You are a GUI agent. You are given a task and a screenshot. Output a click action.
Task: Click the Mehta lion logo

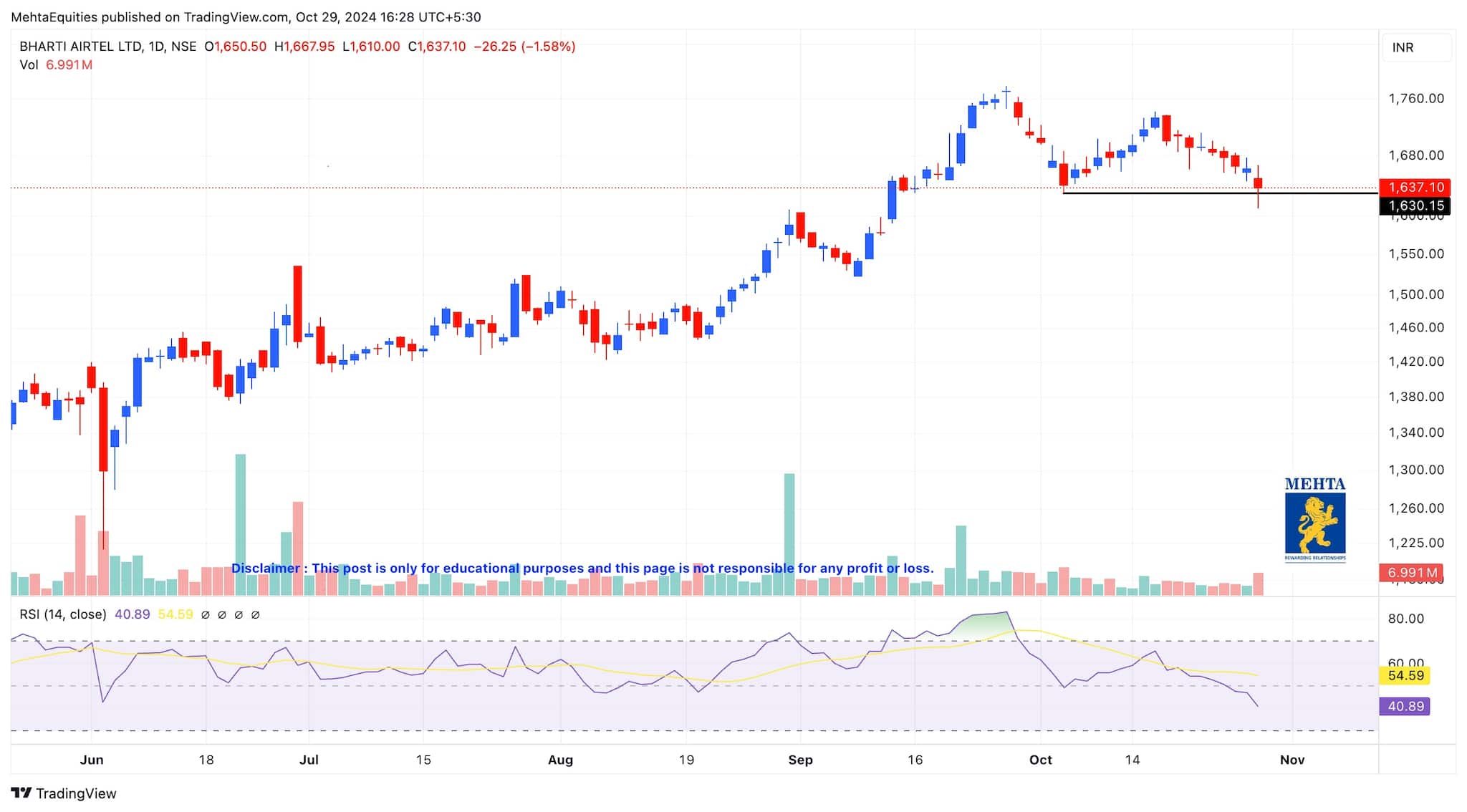(1315, 521)
